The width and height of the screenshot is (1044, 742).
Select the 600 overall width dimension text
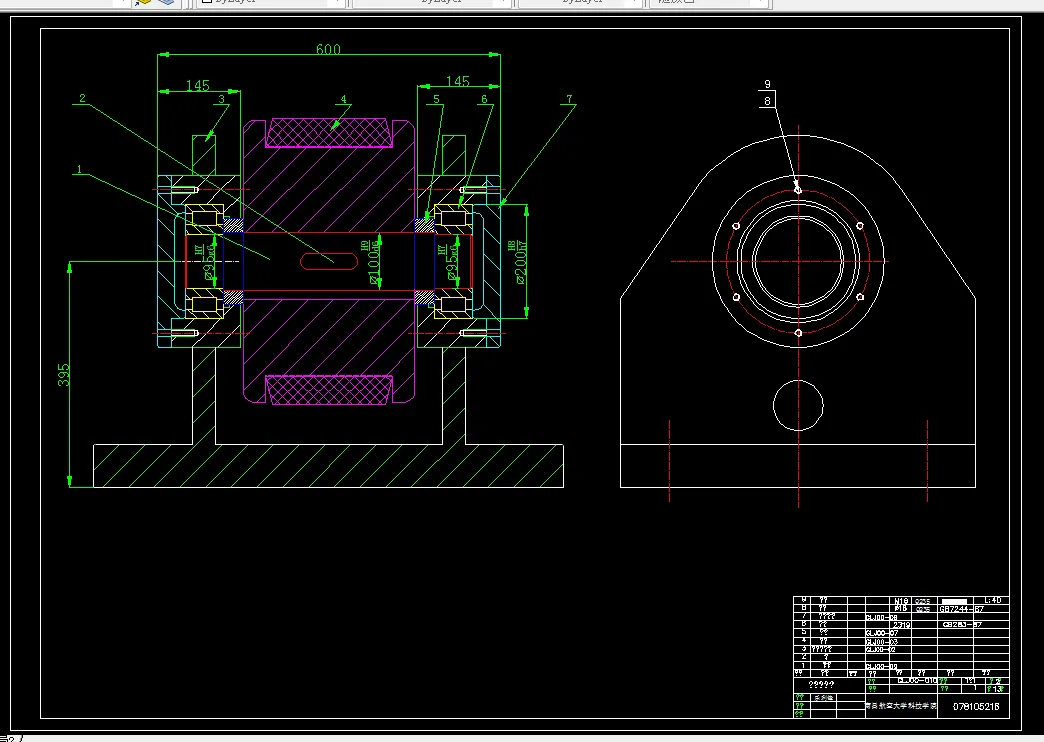(x=328, y=49)
